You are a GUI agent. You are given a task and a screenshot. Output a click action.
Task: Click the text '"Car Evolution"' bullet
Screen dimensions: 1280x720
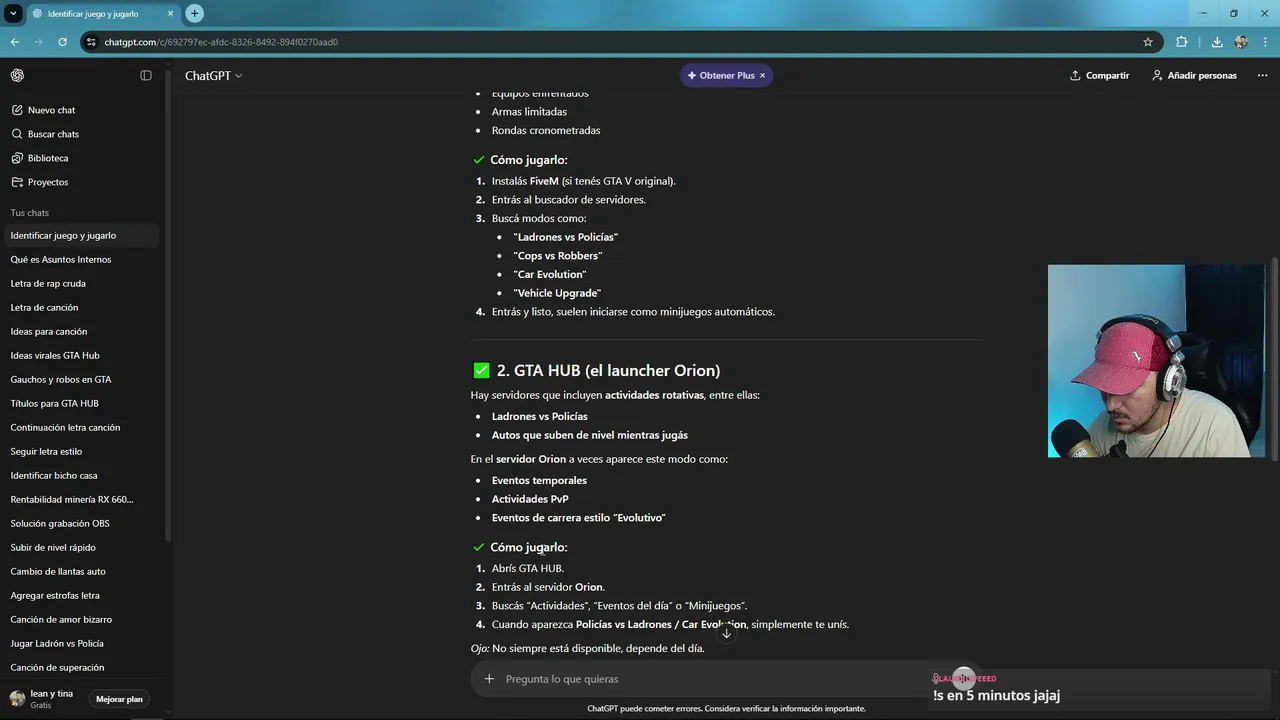click(550, 275)
